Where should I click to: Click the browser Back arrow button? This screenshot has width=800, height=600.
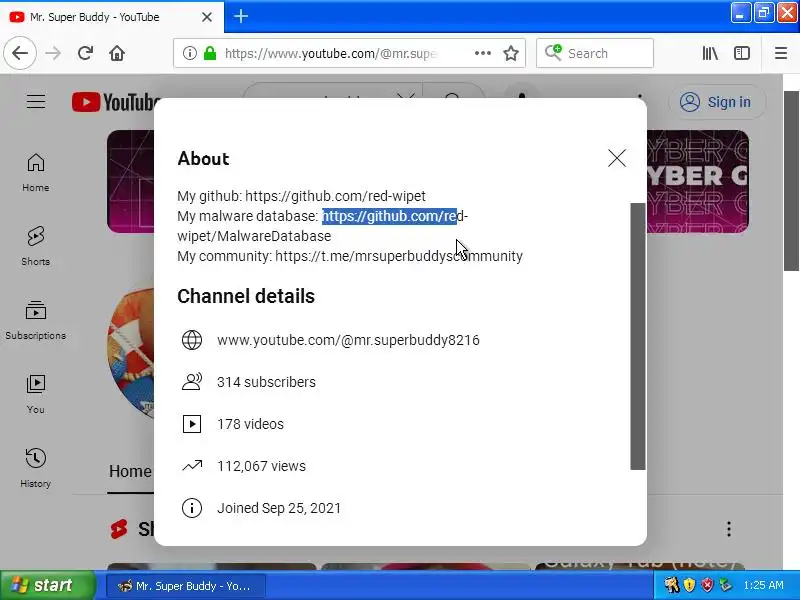pyautogui.click(x=20, y=53)
